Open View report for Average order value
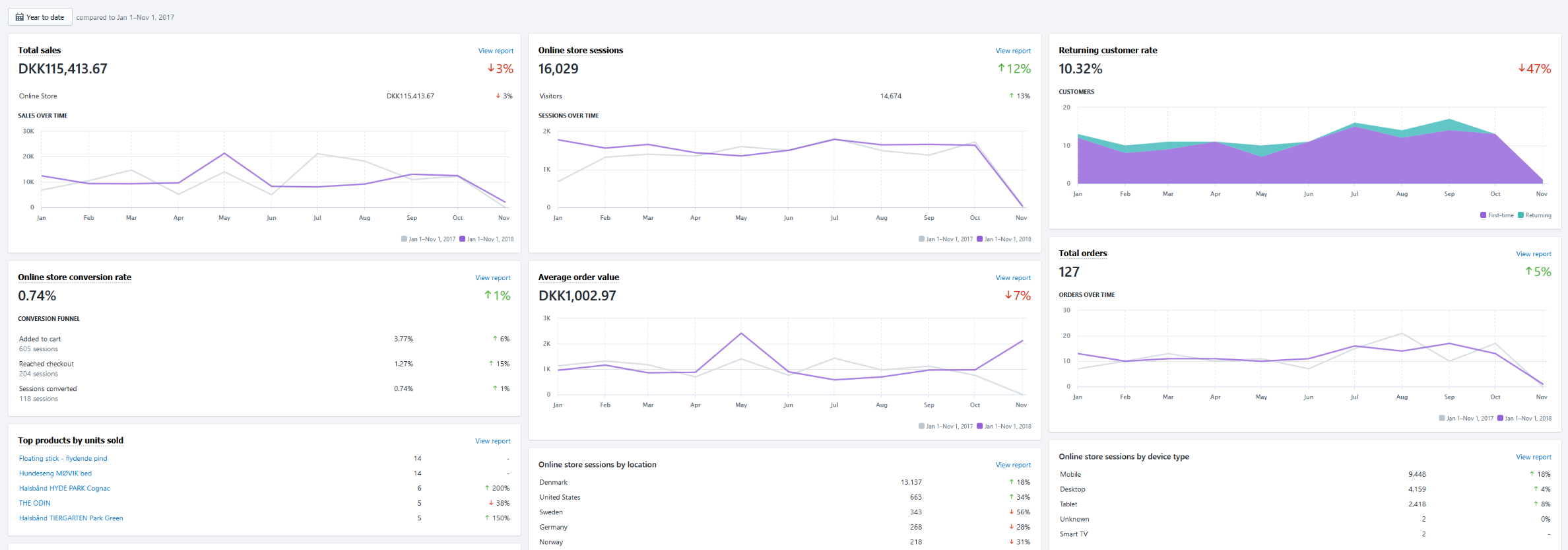The image size is (1568, 550). [x=1012, y=278]
